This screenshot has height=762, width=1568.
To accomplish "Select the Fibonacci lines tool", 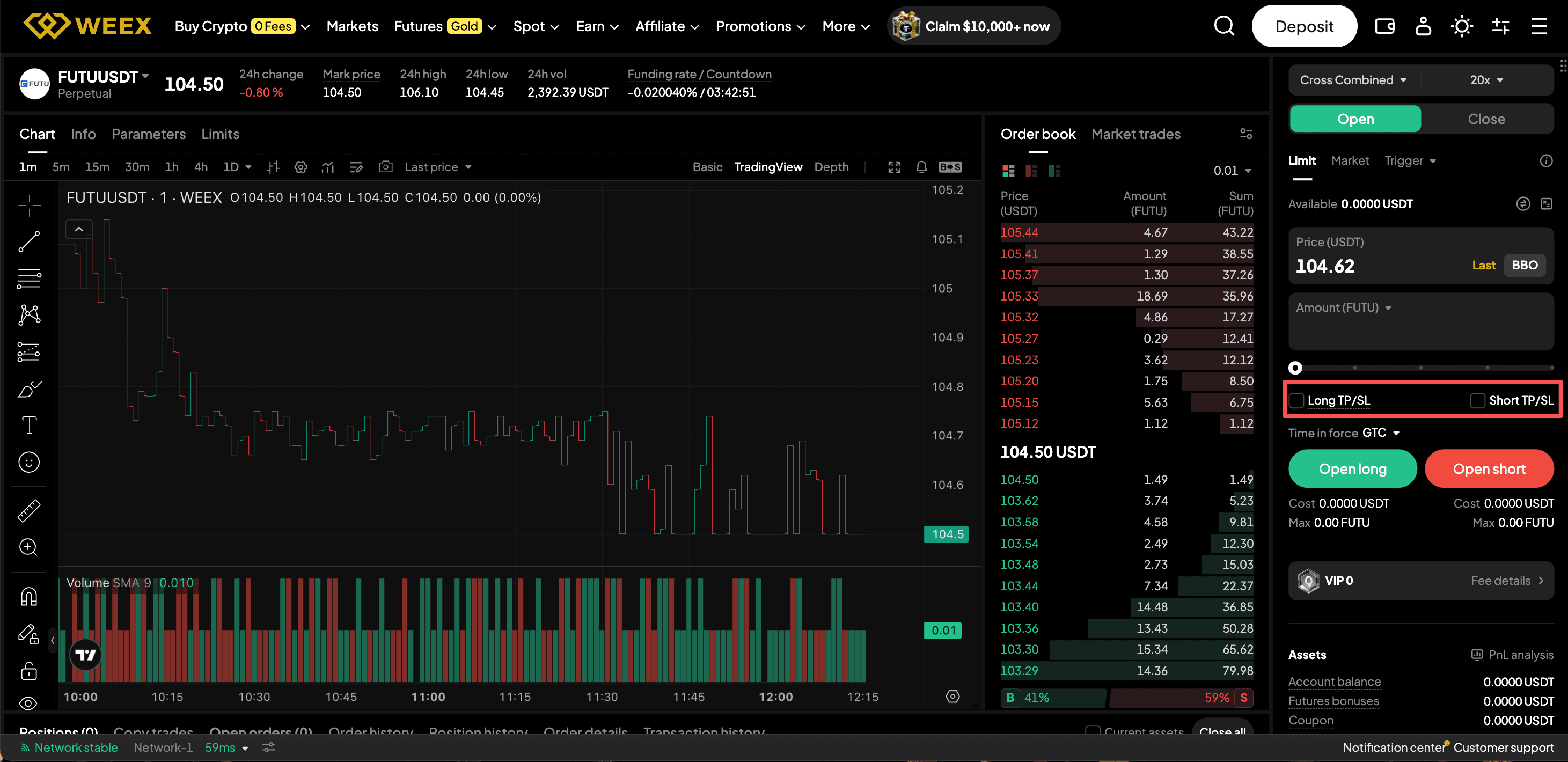I will pyautogui.click(x=28, y=279).
